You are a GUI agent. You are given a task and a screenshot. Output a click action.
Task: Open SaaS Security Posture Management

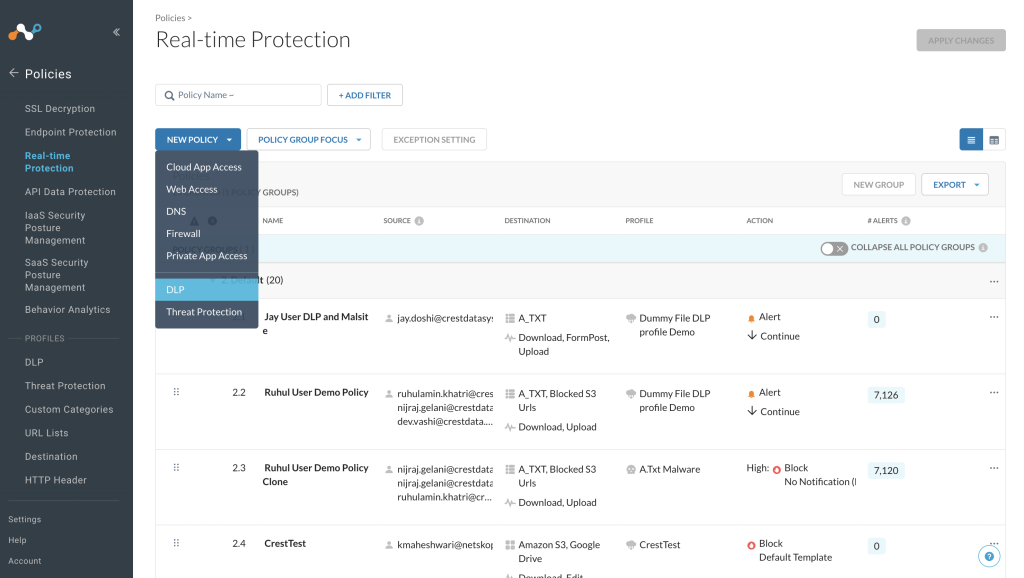[x=56, y=275]
